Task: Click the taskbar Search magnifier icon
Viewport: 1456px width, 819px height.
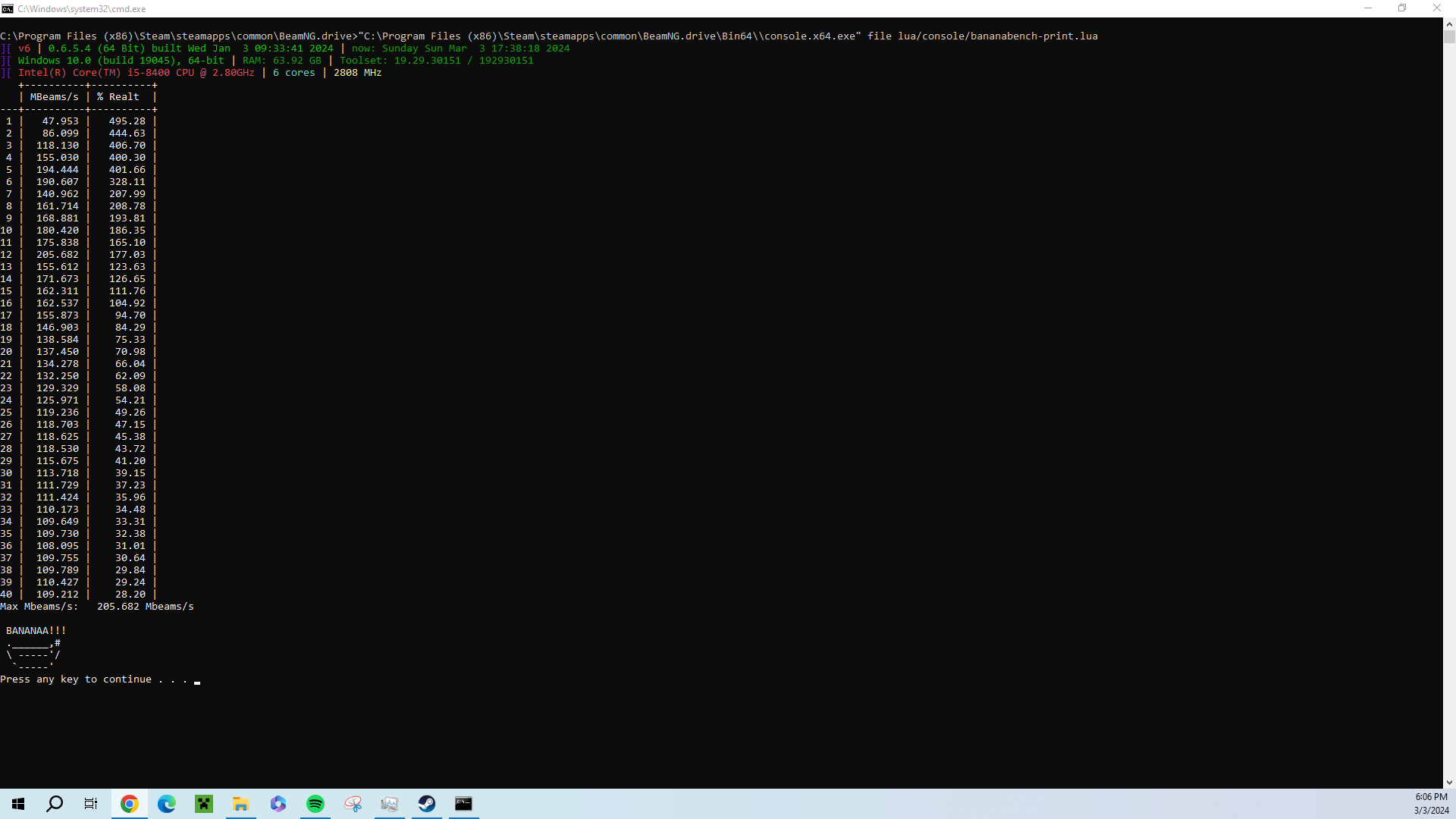Action: [55, 804]
